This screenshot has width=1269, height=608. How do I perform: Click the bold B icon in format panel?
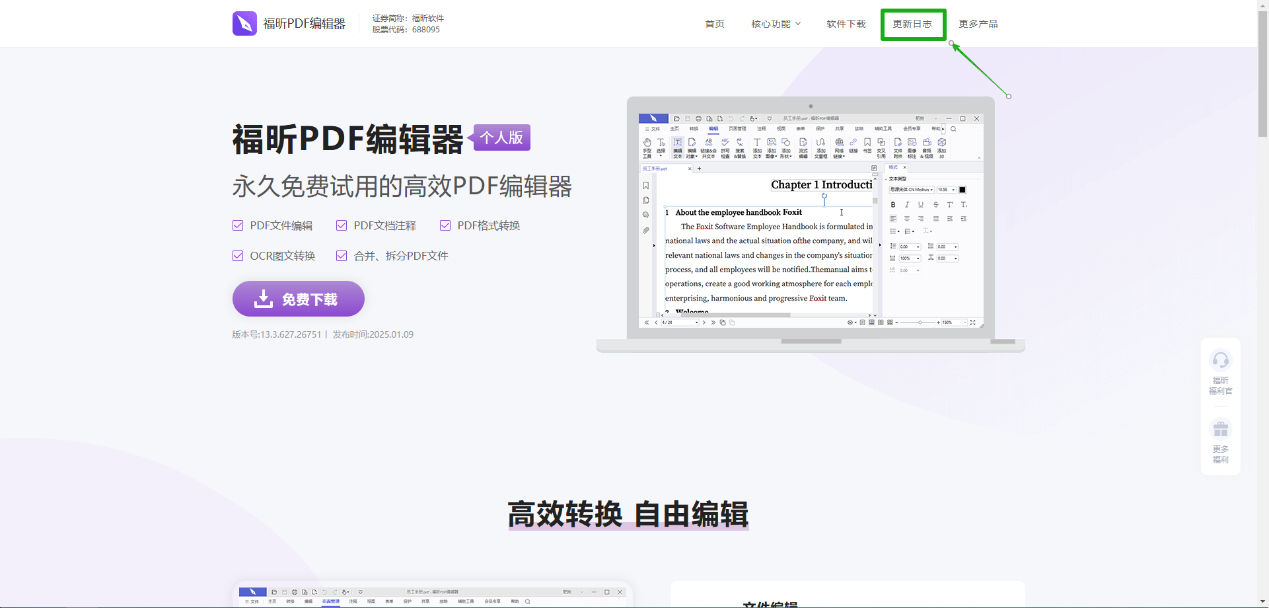[x=893, y=204]
